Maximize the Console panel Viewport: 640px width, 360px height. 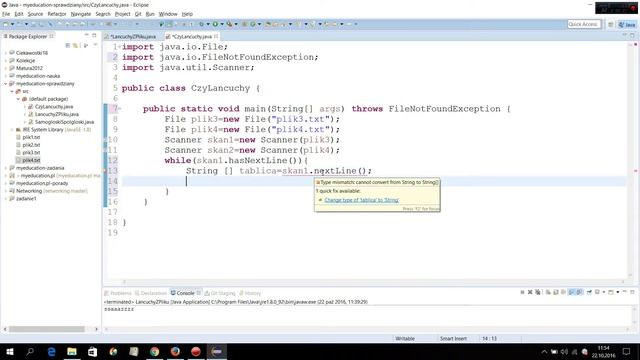click(632, 292)
